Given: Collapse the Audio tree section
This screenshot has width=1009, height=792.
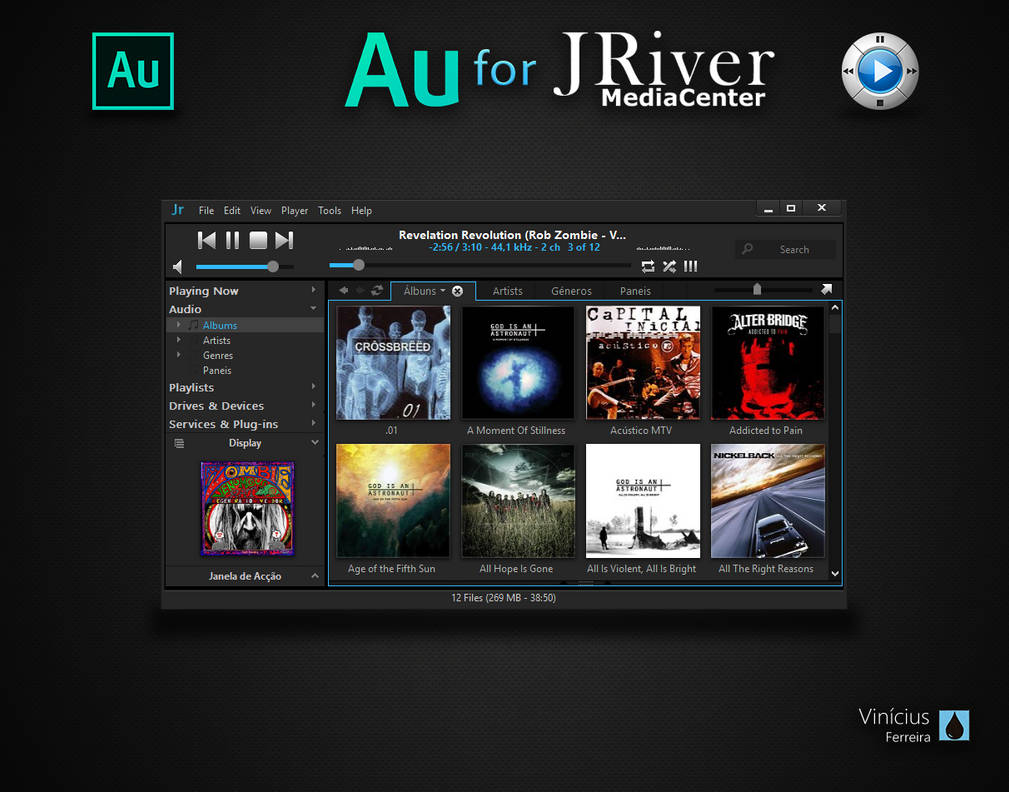Looking at the screenshot, I should 313,309.
